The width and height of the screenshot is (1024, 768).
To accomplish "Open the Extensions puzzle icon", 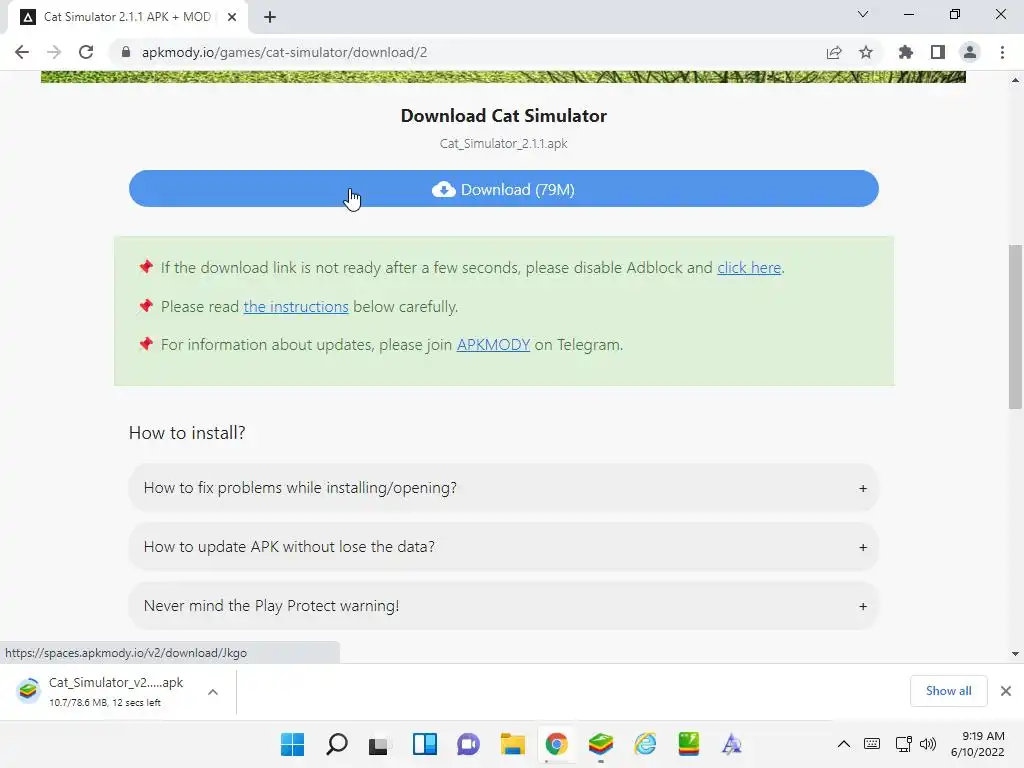I will pos(906,52).
